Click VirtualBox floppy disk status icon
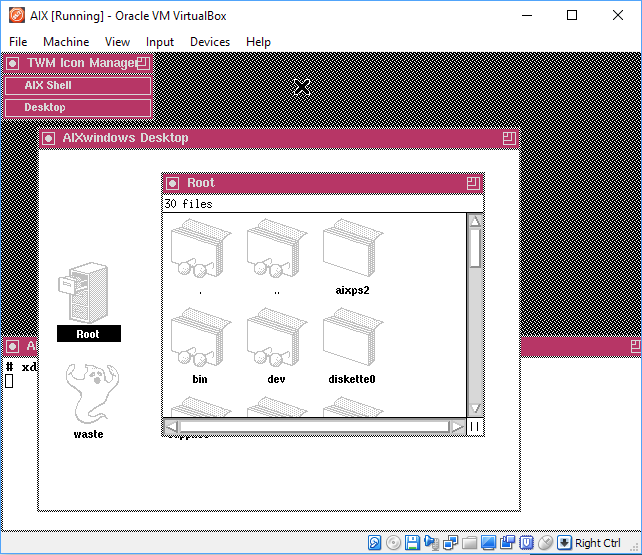 coord(412,543)
